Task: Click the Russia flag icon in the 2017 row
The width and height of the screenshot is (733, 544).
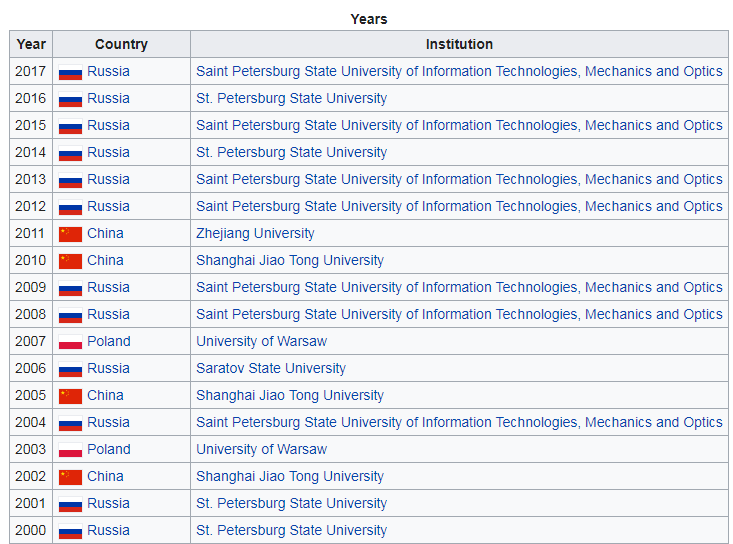Action: click(x=70, y=72)
